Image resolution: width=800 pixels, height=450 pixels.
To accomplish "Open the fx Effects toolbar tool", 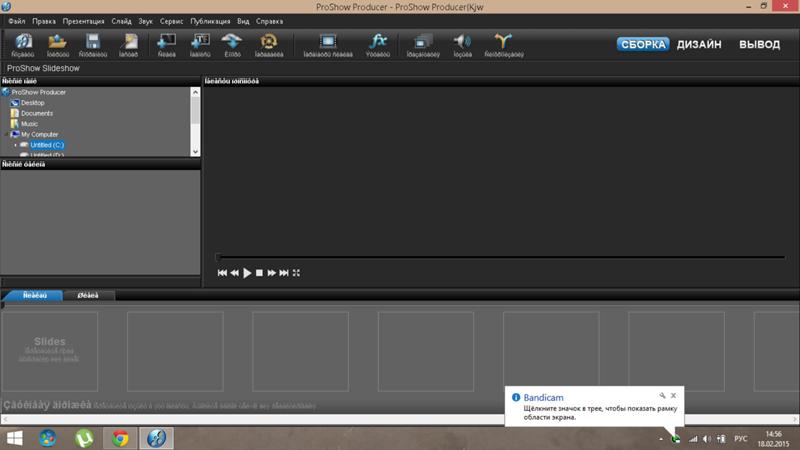I will 378,44.
